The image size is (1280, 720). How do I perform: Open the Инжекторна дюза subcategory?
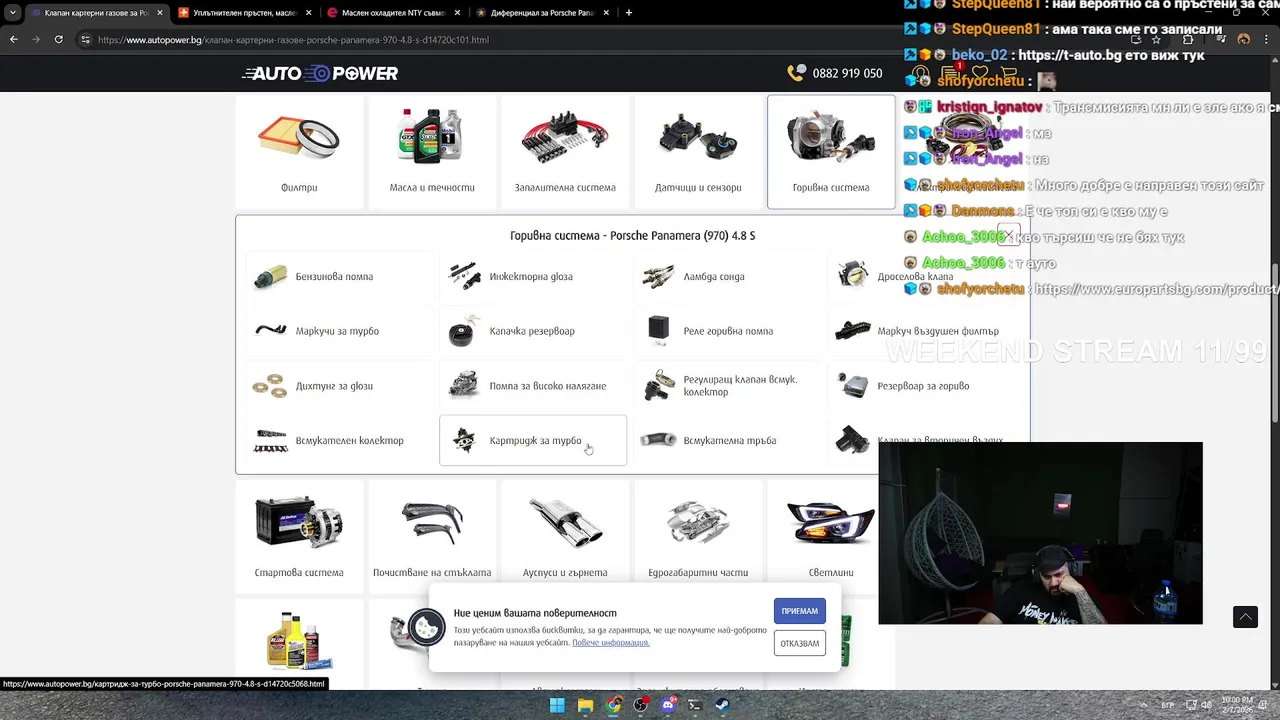(533, 277)
